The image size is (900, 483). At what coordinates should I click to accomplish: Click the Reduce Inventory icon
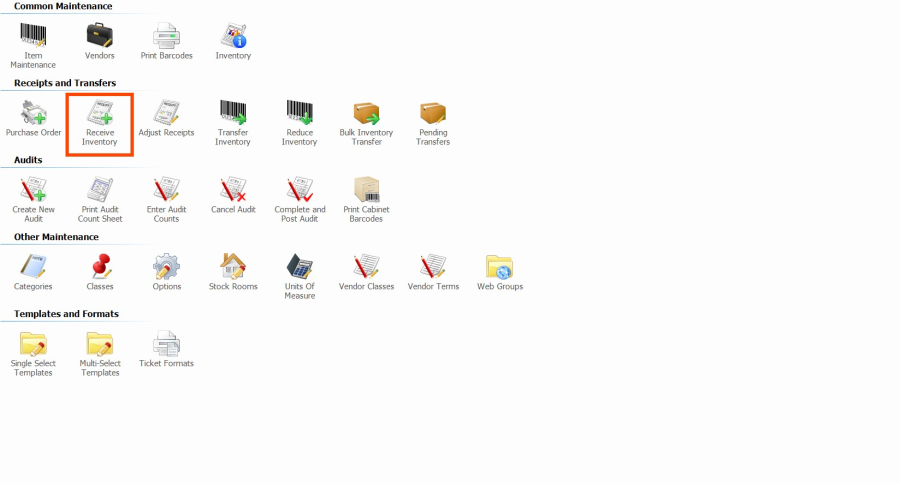[x=299, y=113]
